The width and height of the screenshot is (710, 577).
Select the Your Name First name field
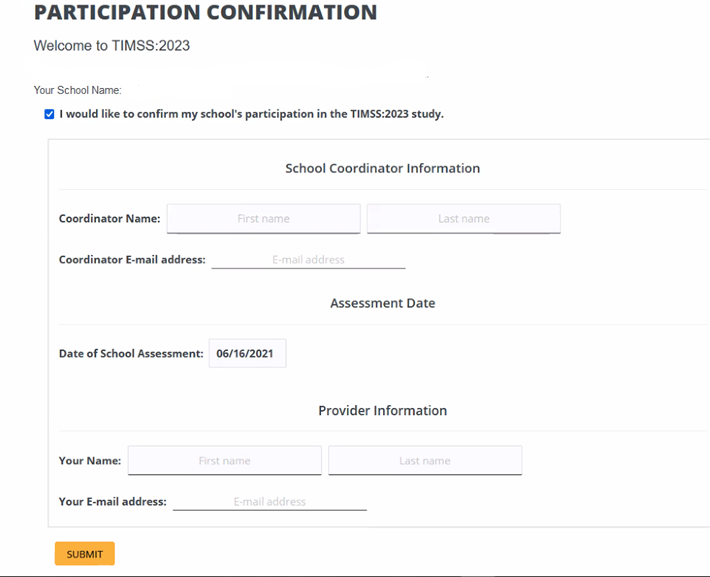point(224,461)
